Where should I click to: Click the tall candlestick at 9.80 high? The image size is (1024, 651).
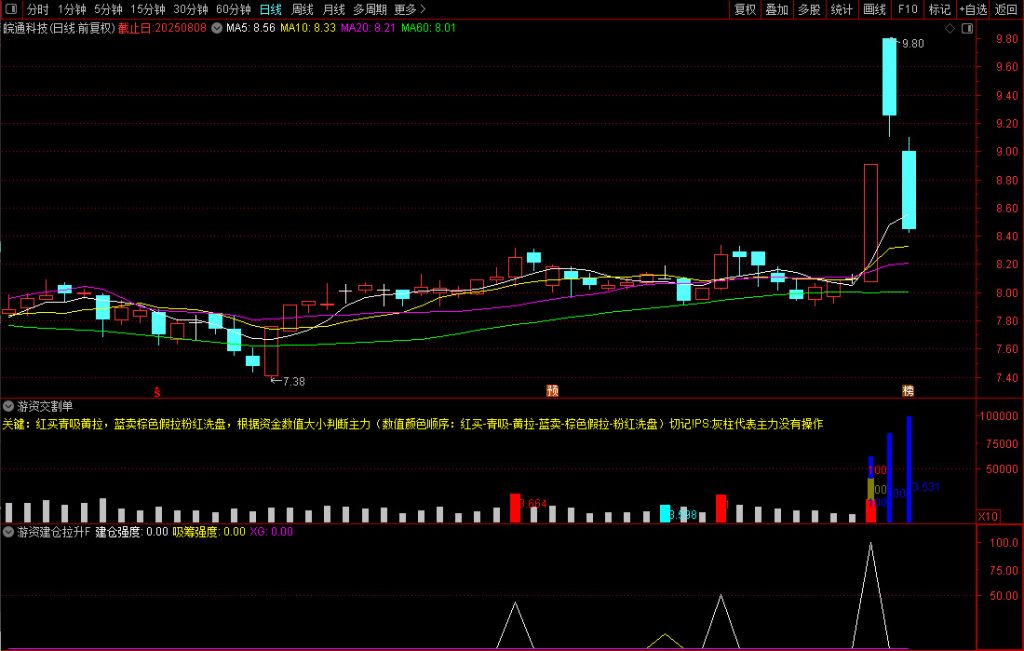[888, 77]
